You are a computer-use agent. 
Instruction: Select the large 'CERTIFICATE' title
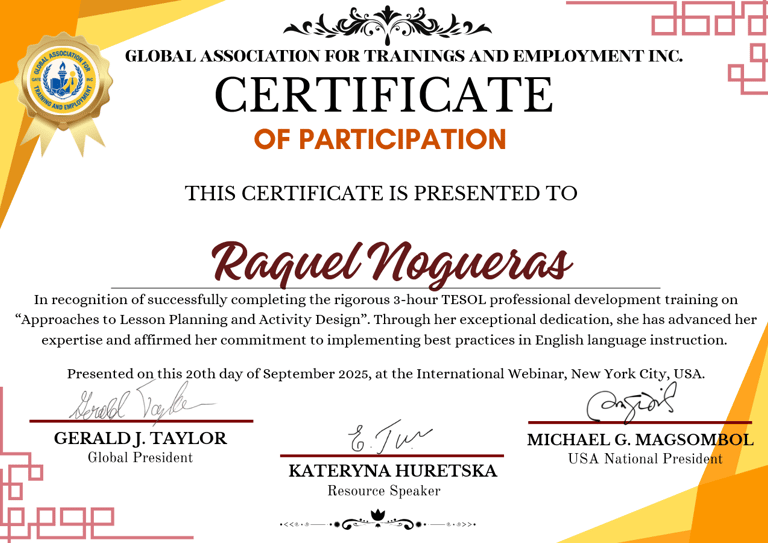click(384, 94)
